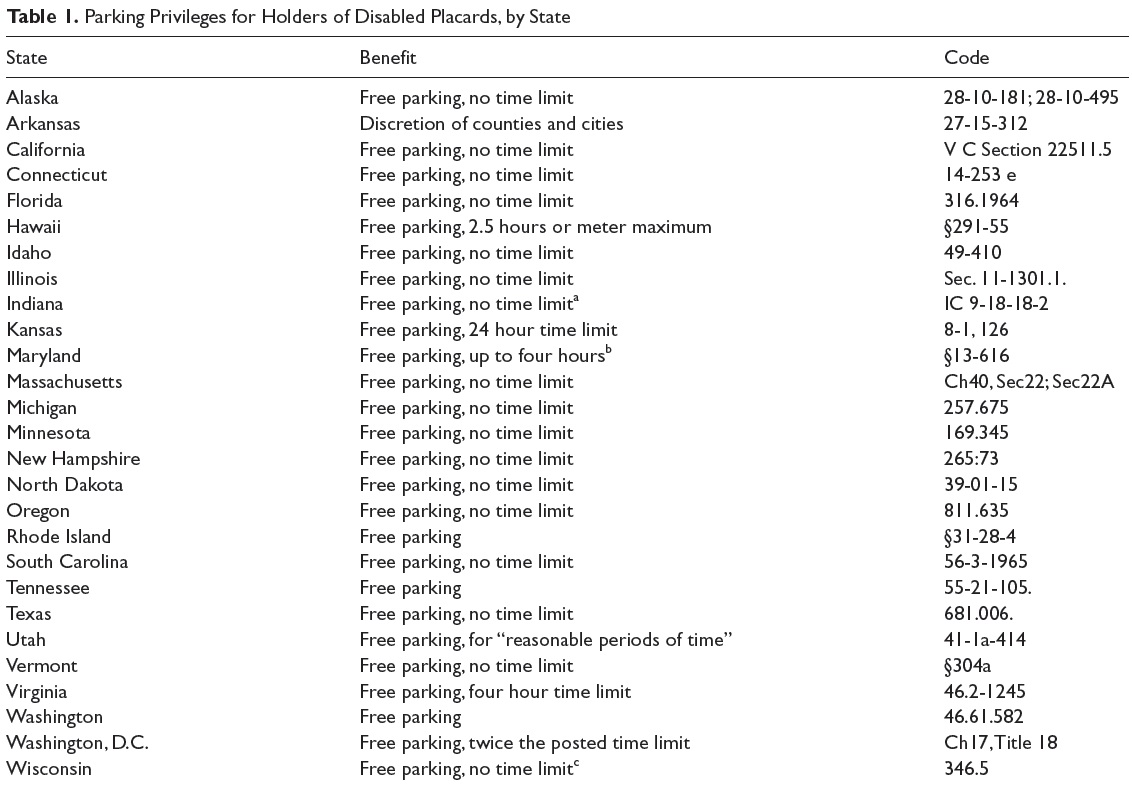Click the Table 1 title text
This screenshot has height=788, width=1132.
click(288, 18)
